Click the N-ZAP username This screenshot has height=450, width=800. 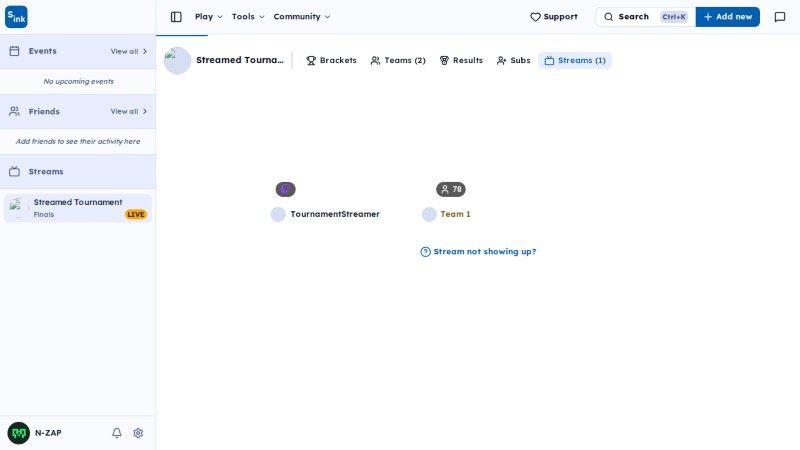[48, 433]
